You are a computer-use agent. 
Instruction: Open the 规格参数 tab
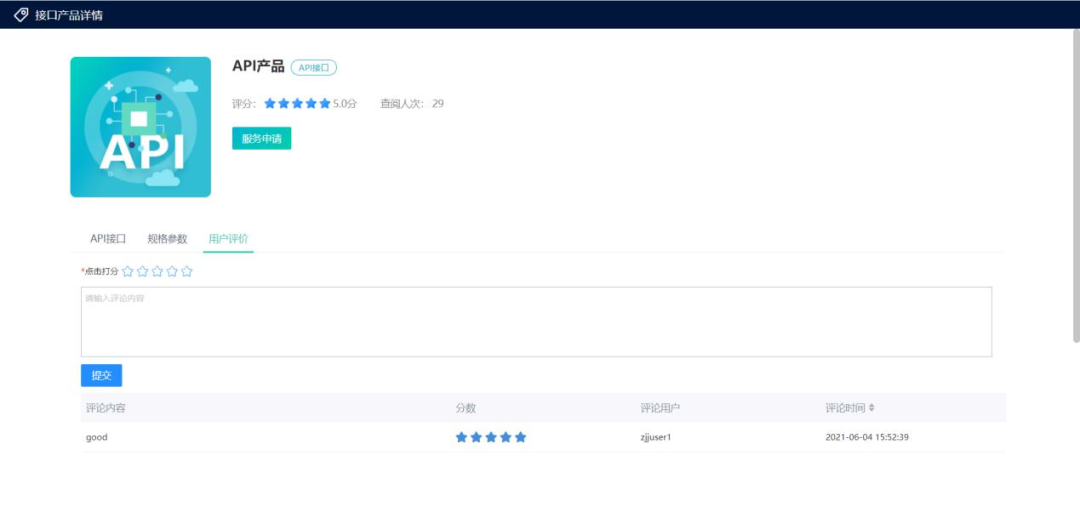pyautogui.click(x=167, y=239)
